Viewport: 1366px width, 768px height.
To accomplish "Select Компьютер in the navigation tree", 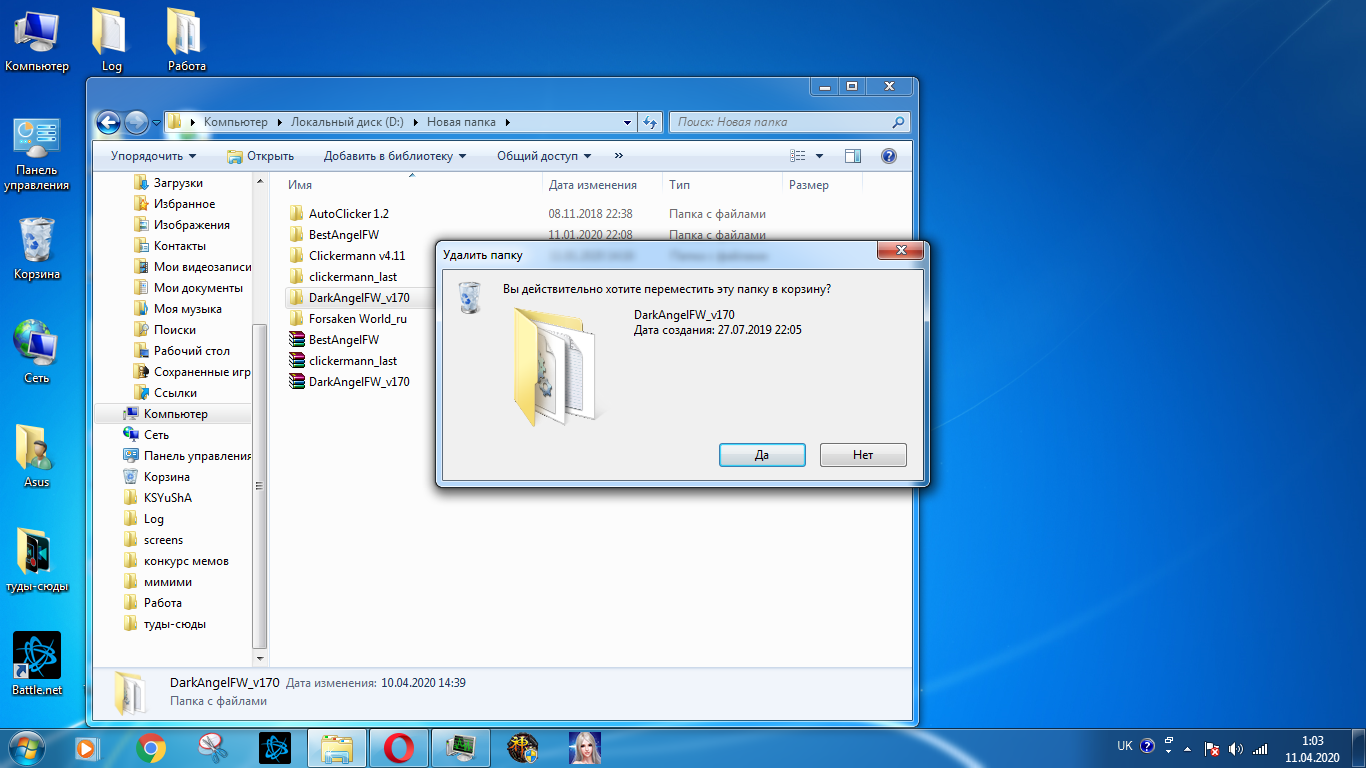I will 174,414.
